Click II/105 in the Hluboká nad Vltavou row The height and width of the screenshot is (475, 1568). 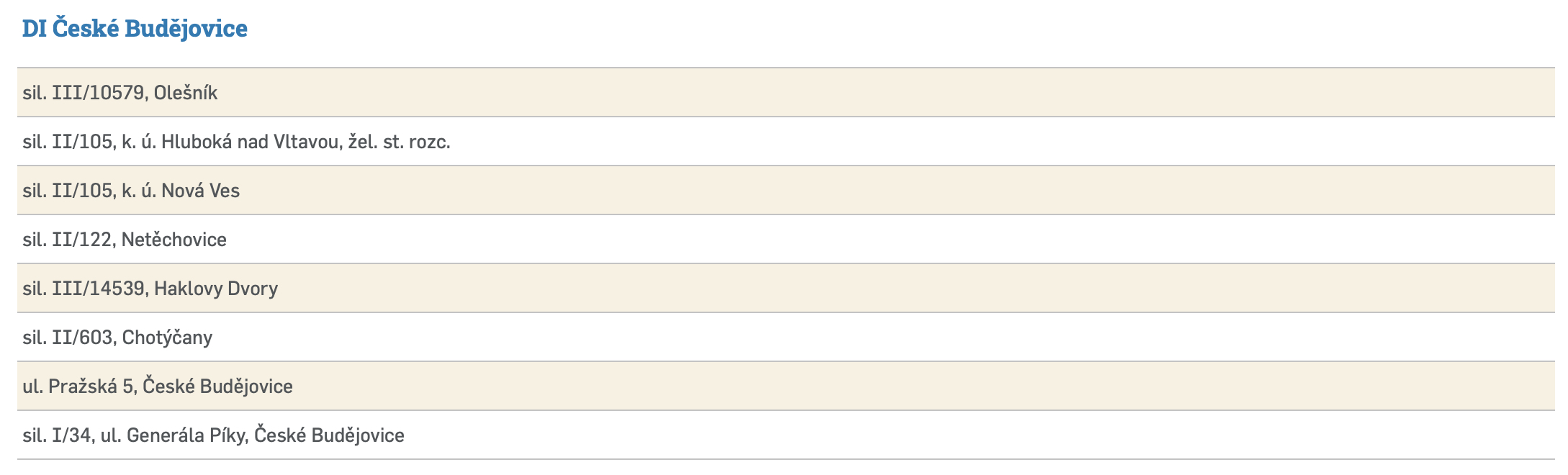(82, 142)
